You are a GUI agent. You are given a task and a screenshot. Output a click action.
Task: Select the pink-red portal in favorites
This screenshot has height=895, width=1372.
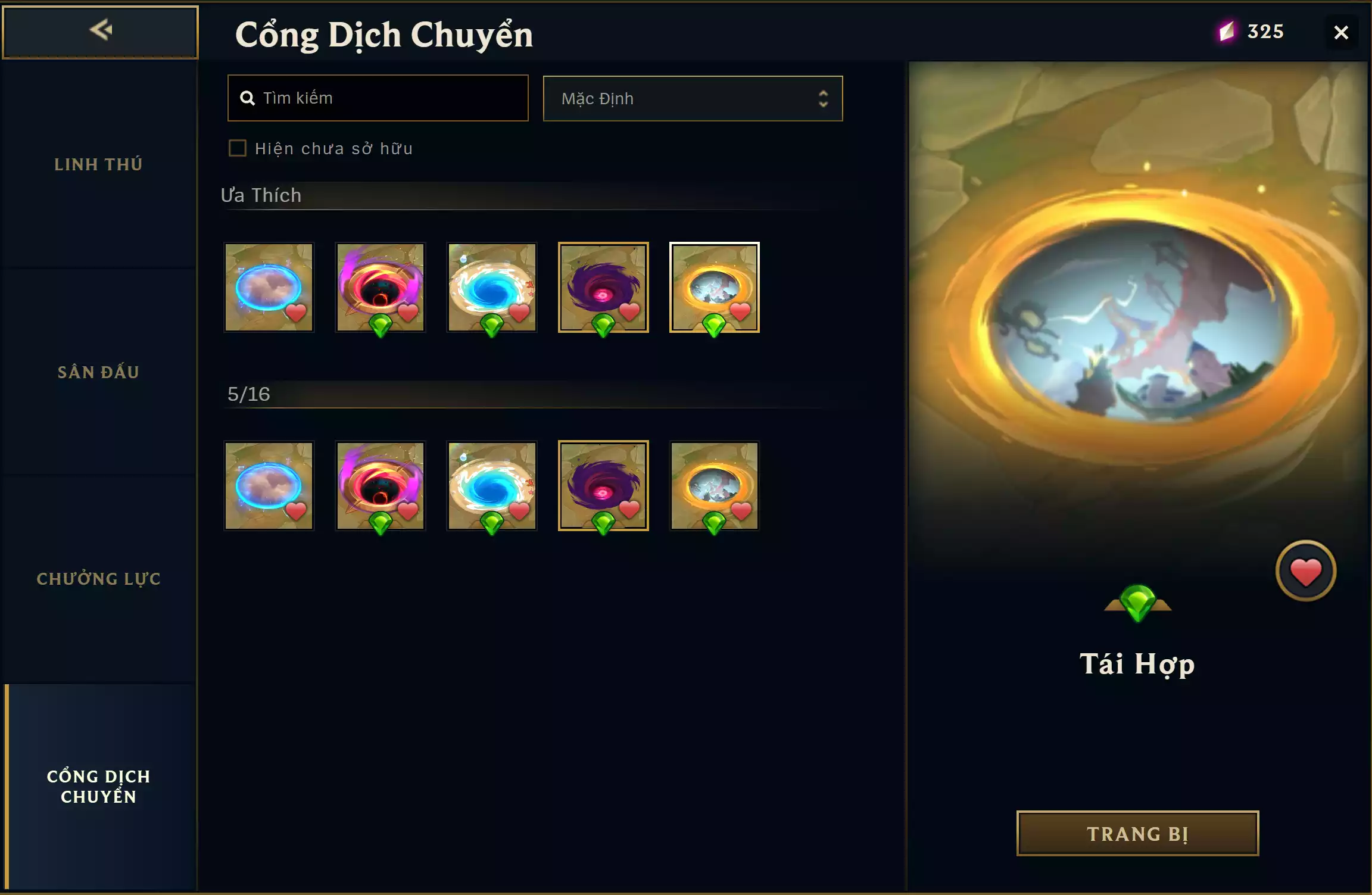coord(380,288)
